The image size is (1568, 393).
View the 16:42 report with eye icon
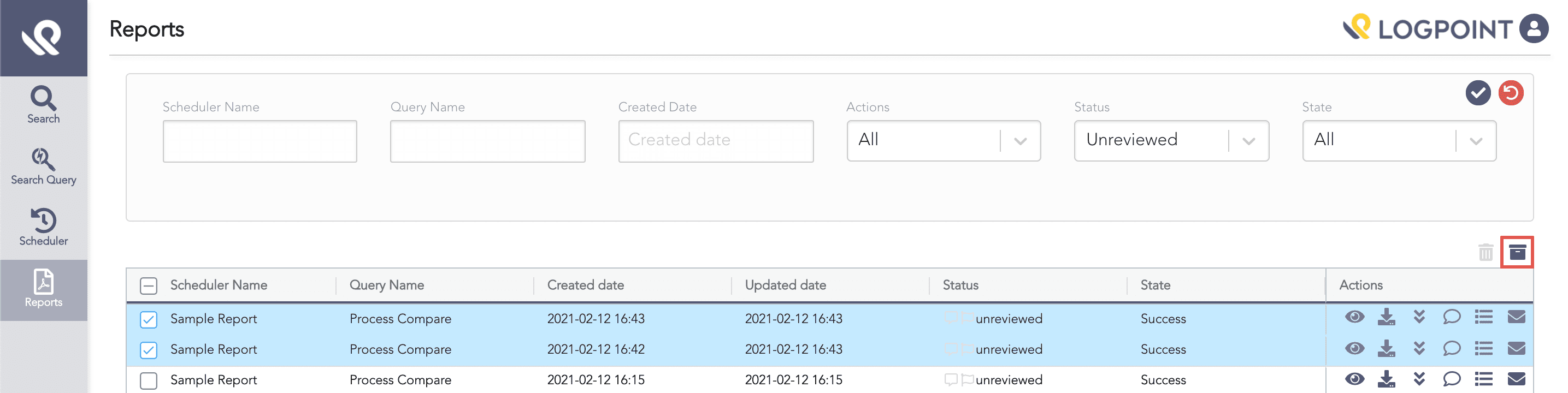coord(1354,349)
